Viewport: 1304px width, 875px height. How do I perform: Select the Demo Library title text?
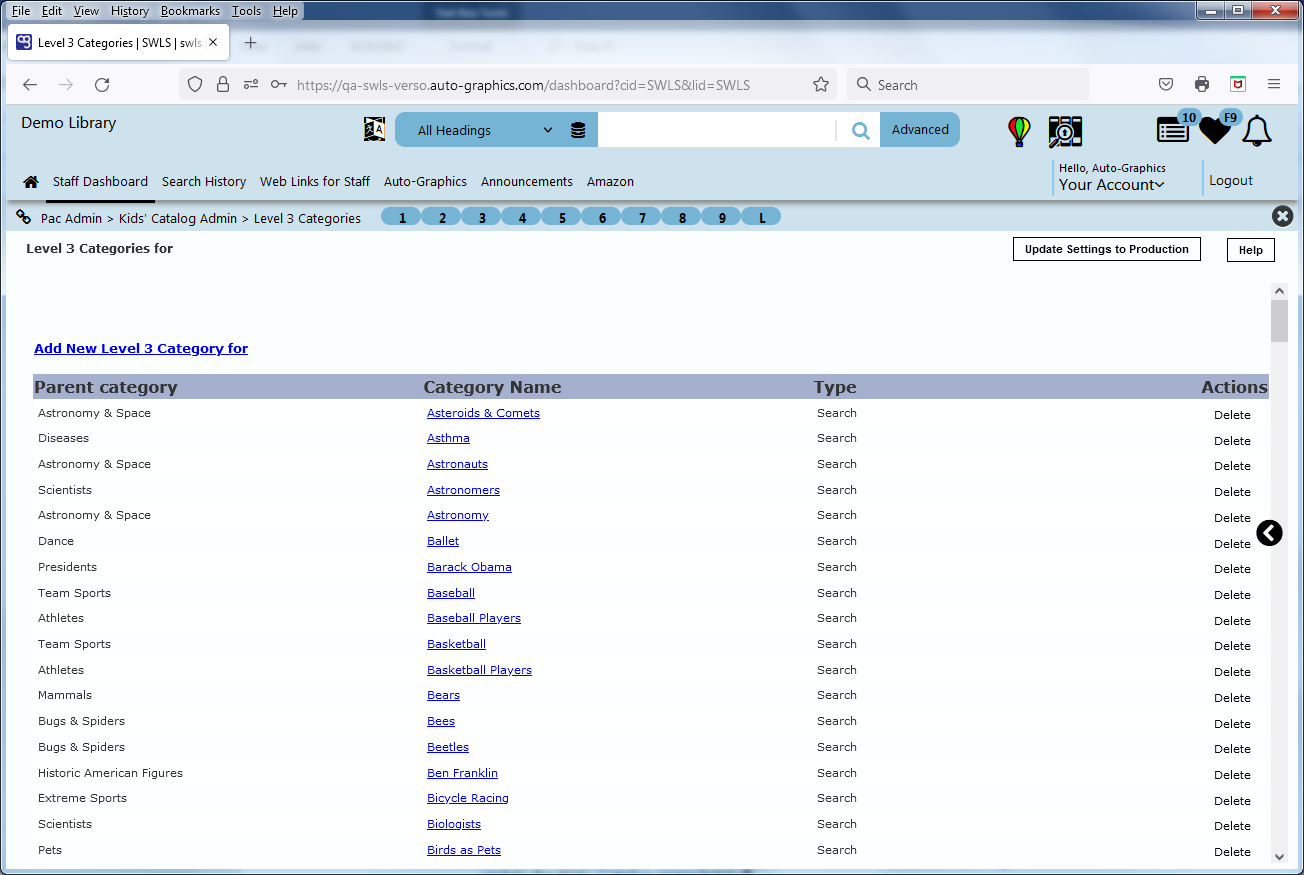coord(69,123)
